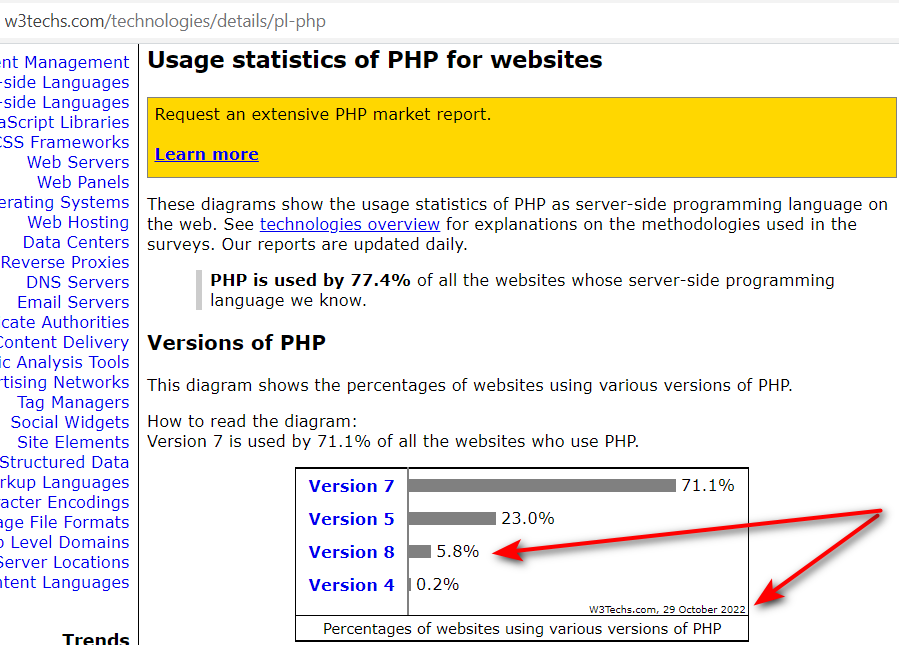Open the JavaScript Libraries sidebar link
899x645 pixels.
[65, 122]
